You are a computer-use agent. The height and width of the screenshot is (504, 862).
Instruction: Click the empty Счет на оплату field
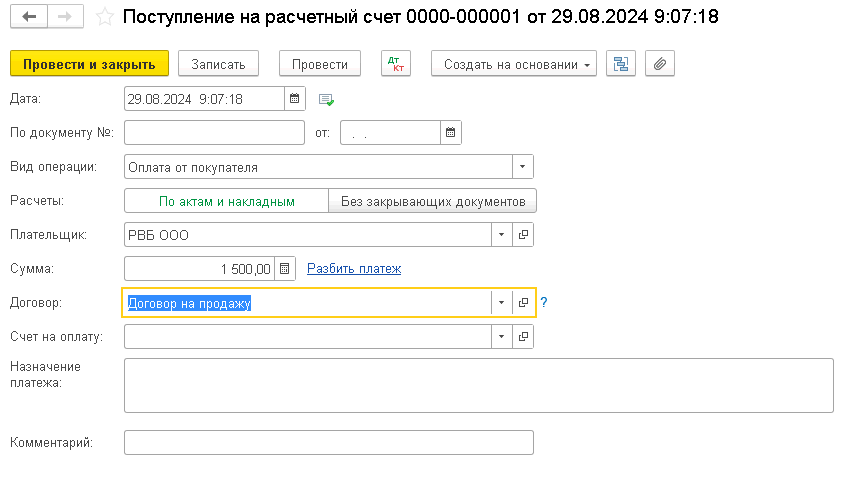tap(308, 336)
